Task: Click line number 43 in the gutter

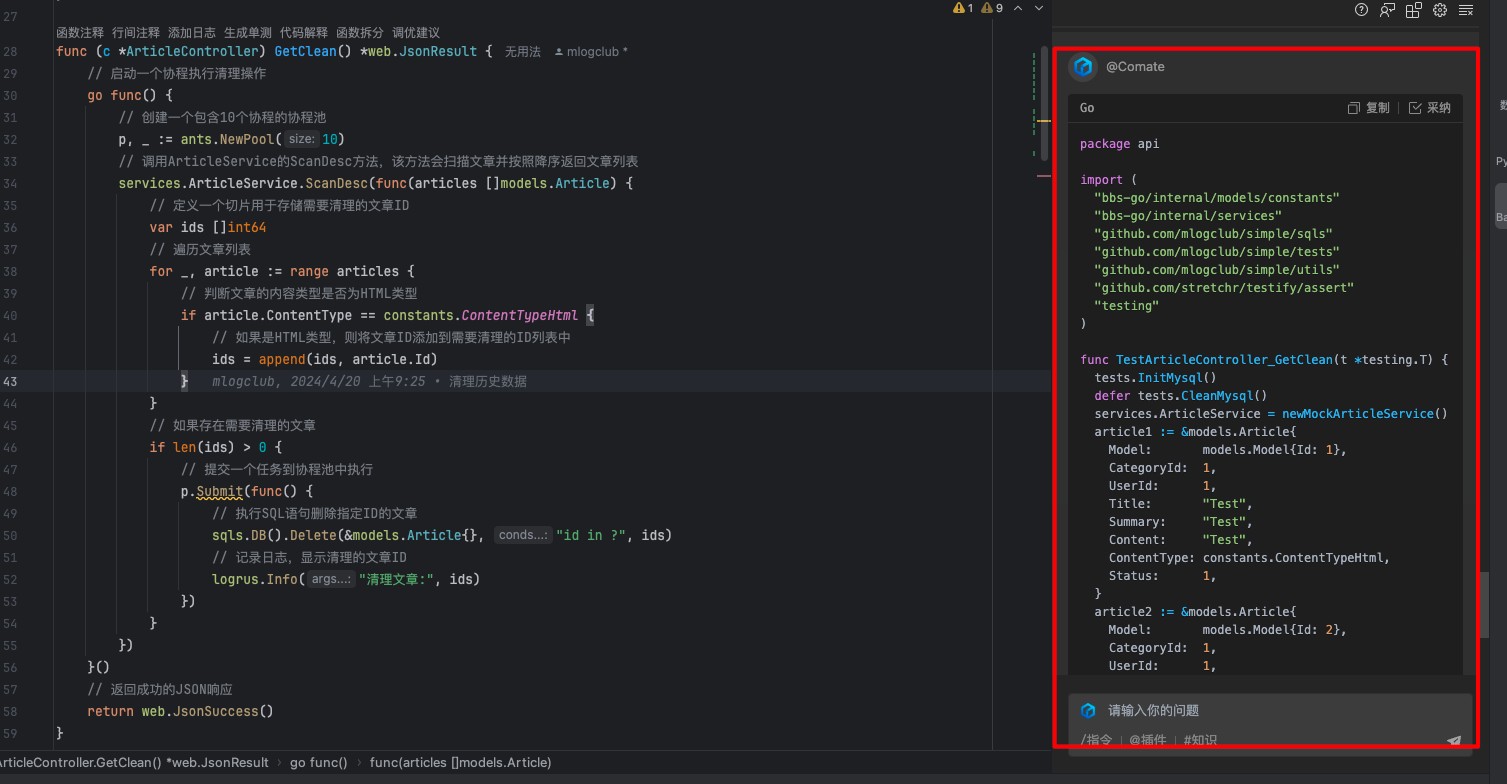Action: (10, 381)
